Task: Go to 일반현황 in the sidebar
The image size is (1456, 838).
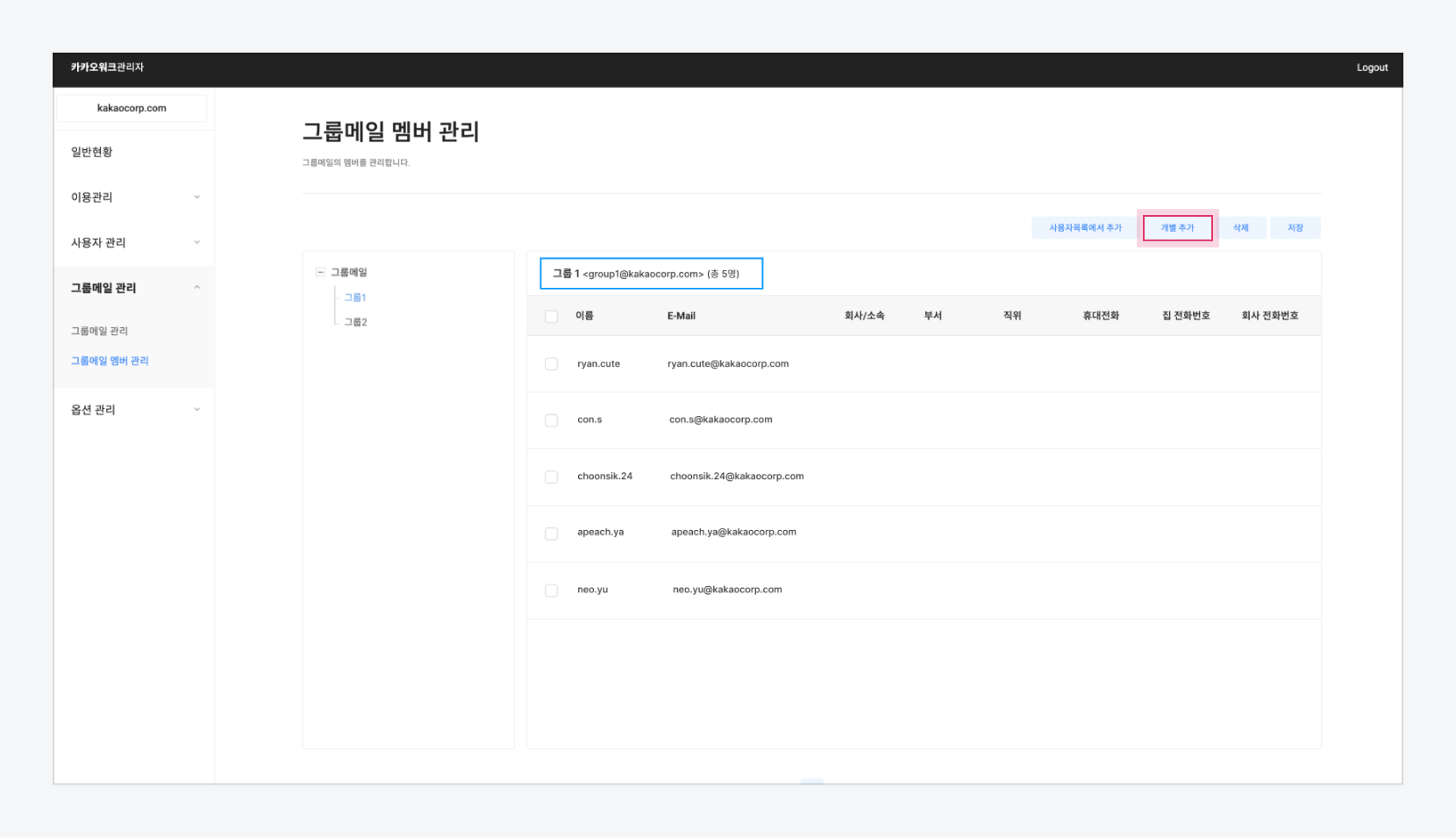Action: (92, 152)
